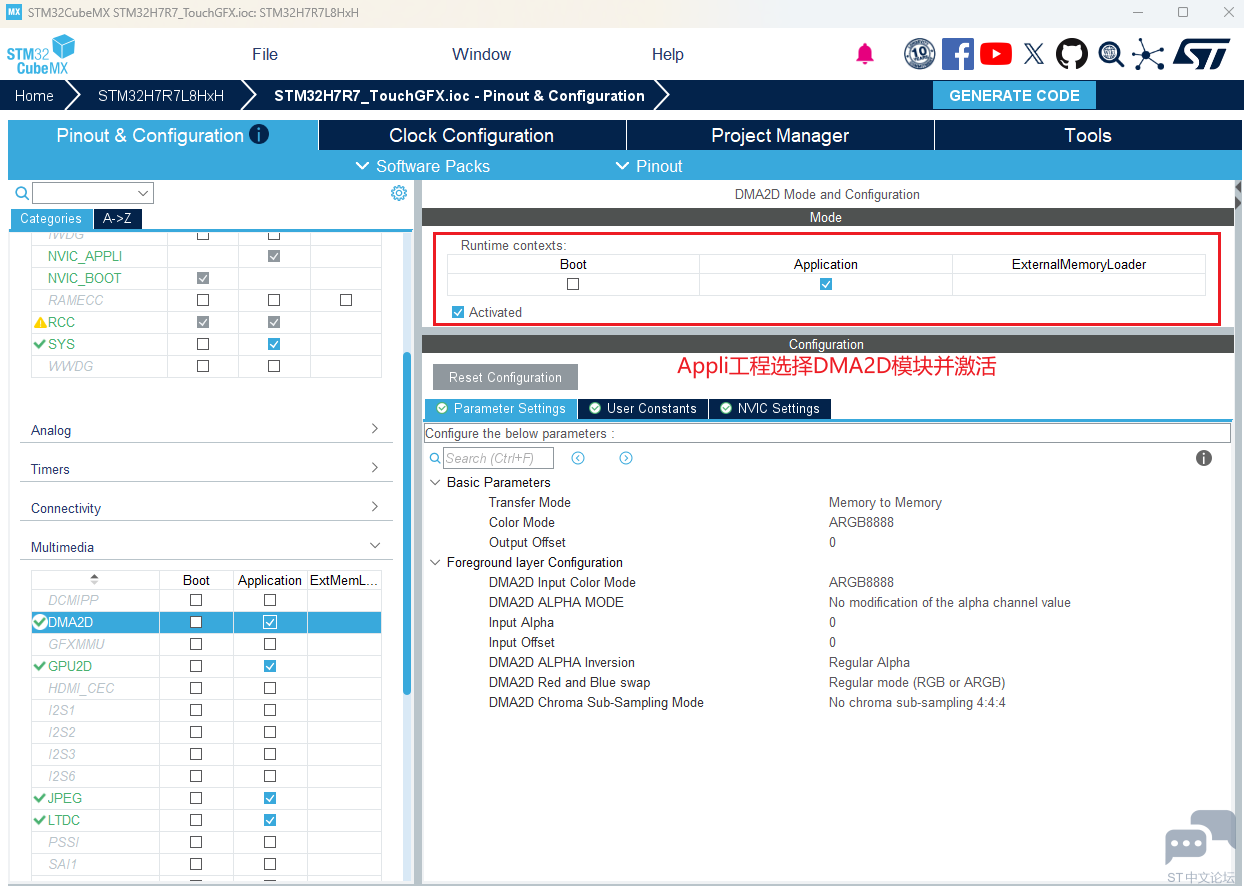Open ST YouTube channel icon

tap(995, 54)
